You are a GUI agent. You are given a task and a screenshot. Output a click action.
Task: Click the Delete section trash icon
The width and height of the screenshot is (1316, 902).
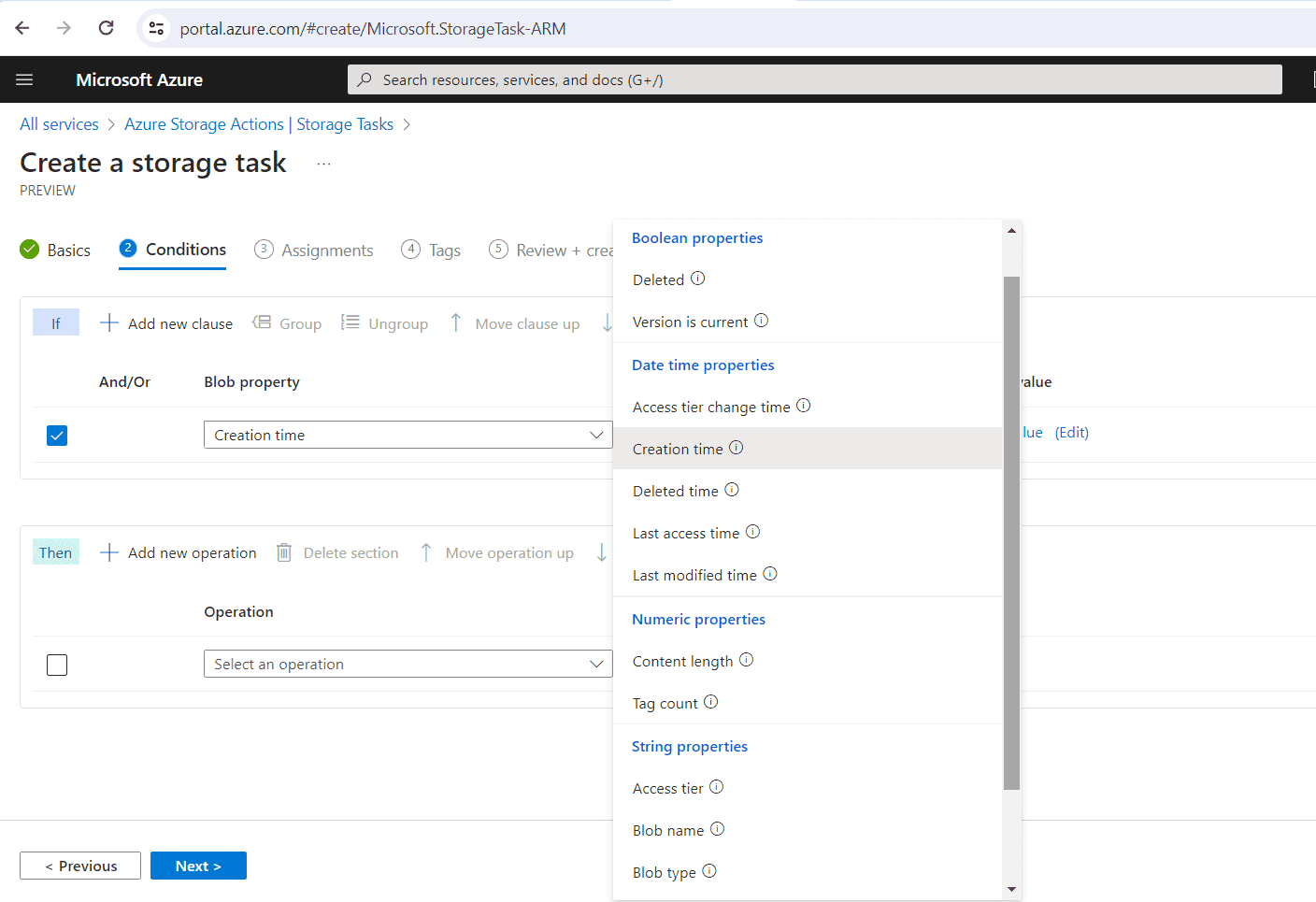click(x=284, y=552)
